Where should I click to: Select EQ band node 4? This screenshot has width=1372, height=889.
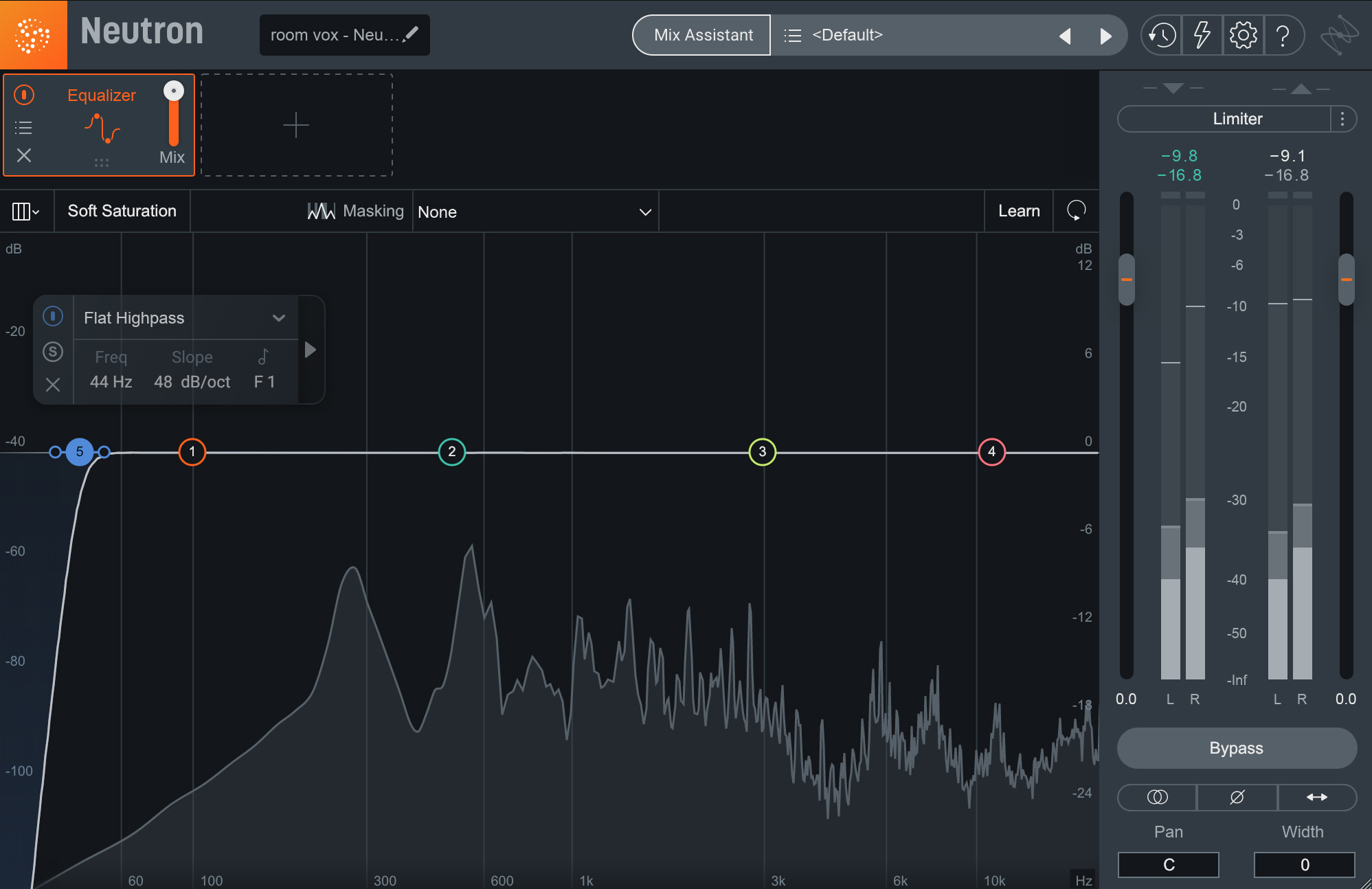click(992, 452)
